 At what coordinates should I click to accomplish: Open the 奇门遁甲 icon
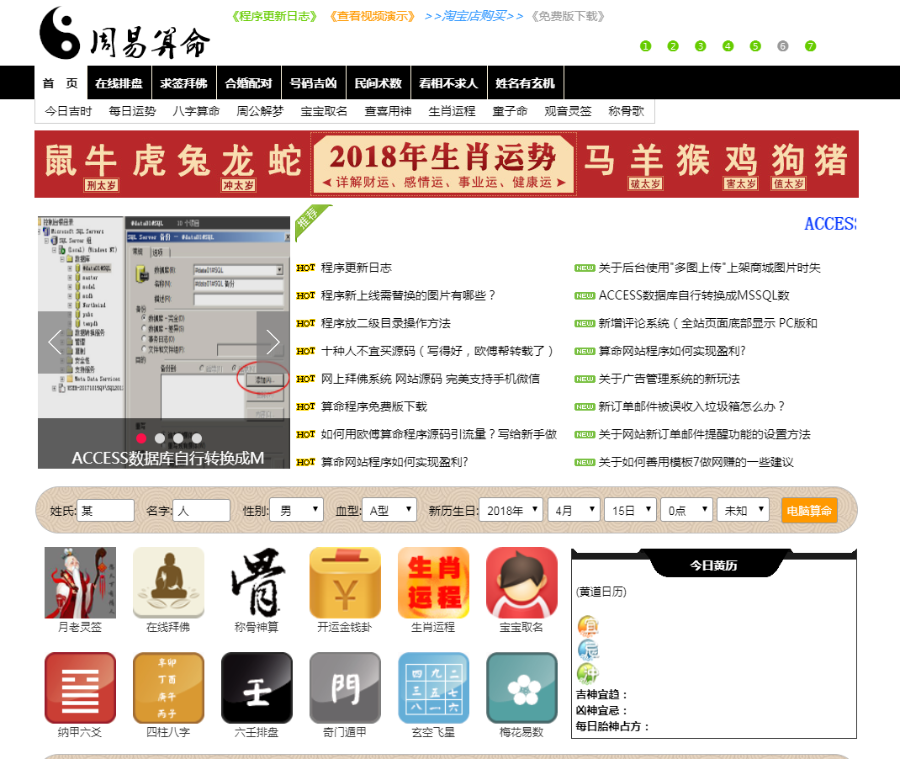(344, 688)
